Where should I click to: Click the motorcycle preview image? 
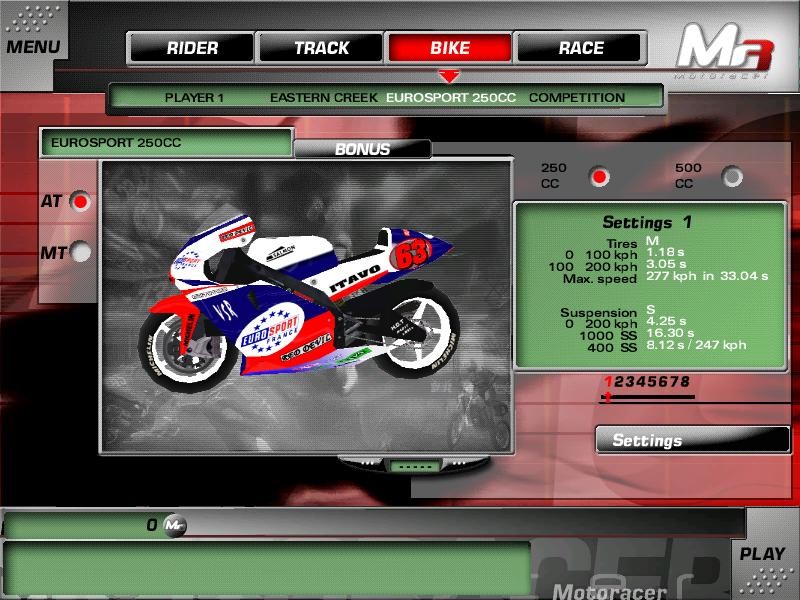coord(306,307)
